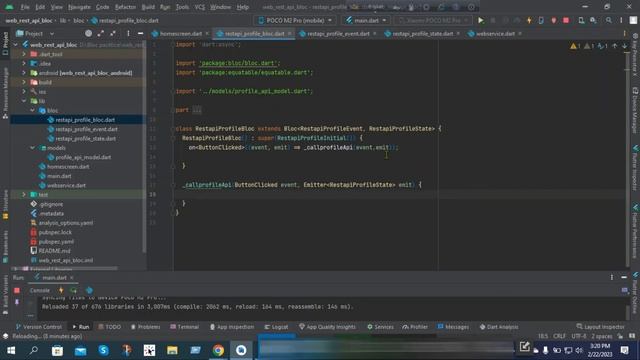Switch to restapi_profile_event.dart tab
Viewport: 640px width, 360px height.
[338, 33]
